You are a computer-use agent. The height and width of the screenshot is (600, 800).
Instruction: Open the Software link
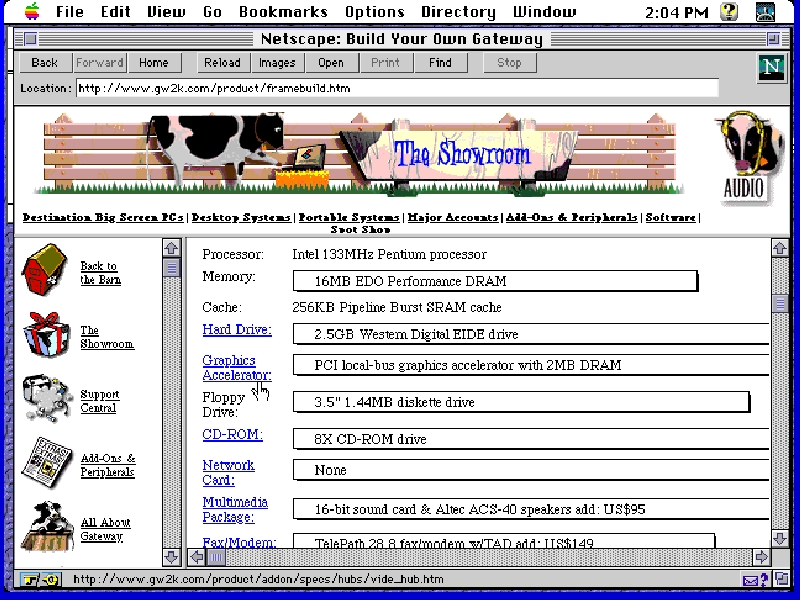(671, 218)
